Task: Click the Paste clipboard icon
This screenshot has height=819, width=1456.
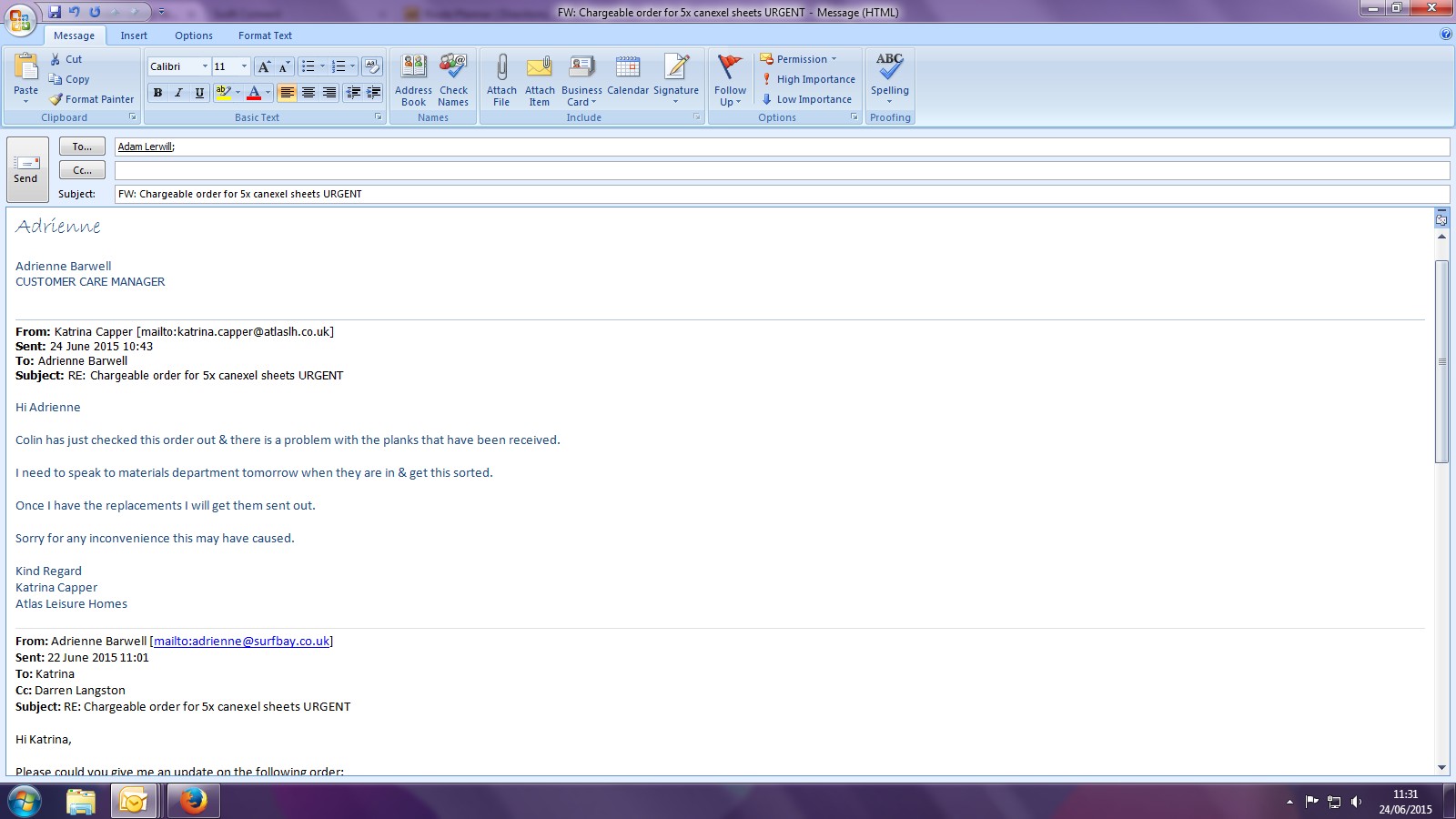Action: point(26,68)
